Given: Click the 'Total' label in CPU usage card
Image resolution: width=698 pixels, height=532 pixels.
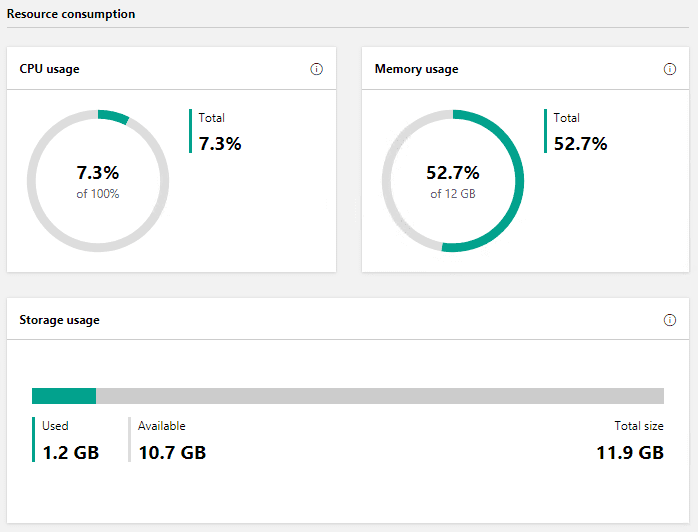Looking at the screenshot, I should pos(211,118).
